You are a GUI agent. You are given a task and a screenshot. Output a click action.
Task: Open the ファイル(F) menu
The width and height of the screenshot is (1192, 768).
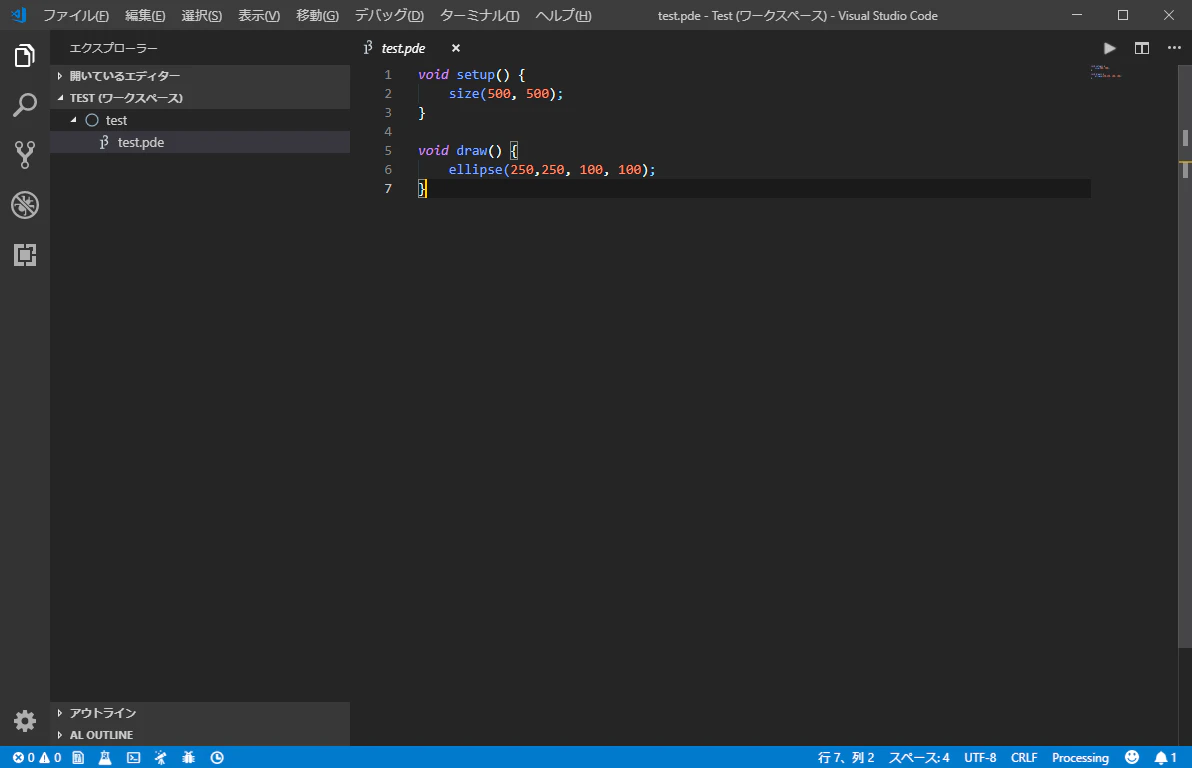[76, 15]
